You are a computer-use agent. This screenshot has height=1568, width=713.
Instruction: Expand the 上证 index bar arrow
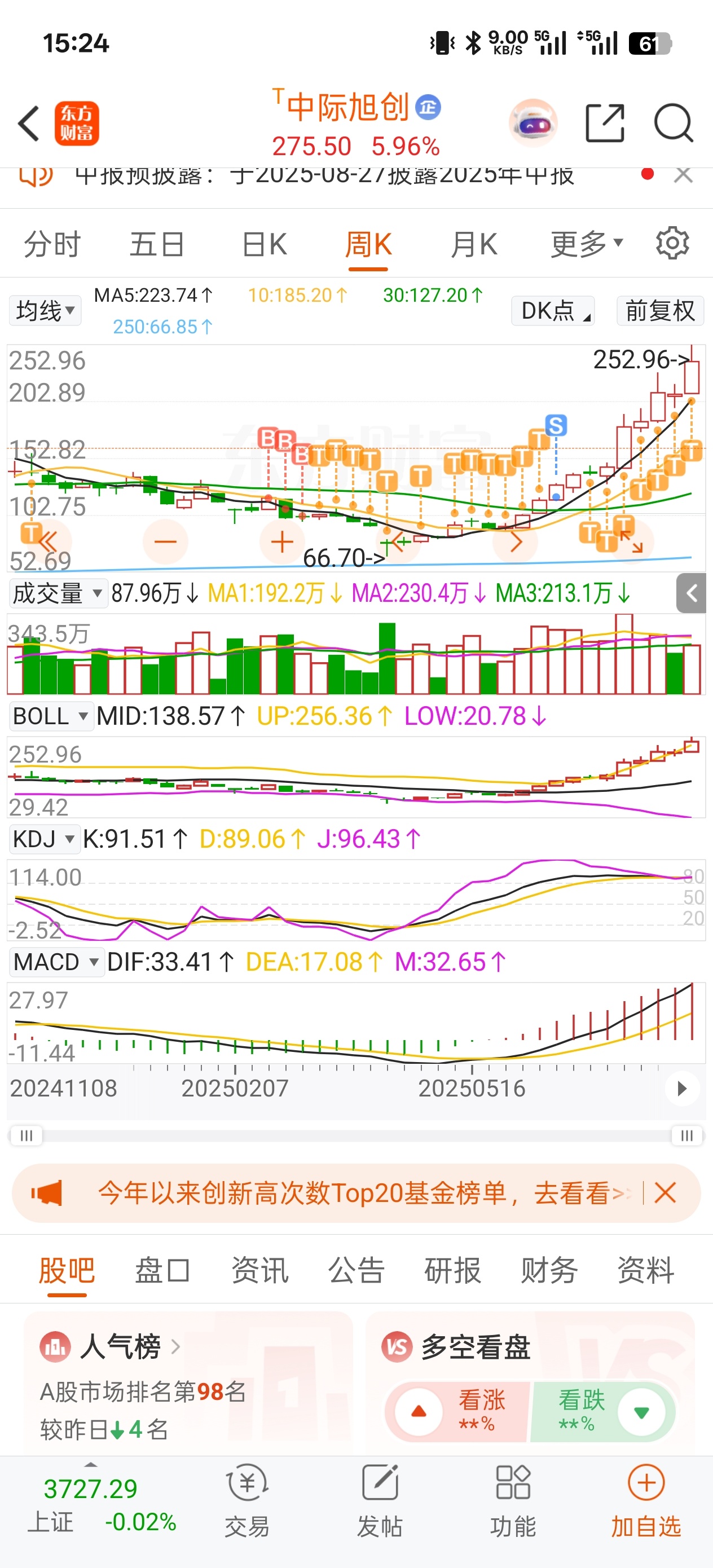coord(91,1464)
